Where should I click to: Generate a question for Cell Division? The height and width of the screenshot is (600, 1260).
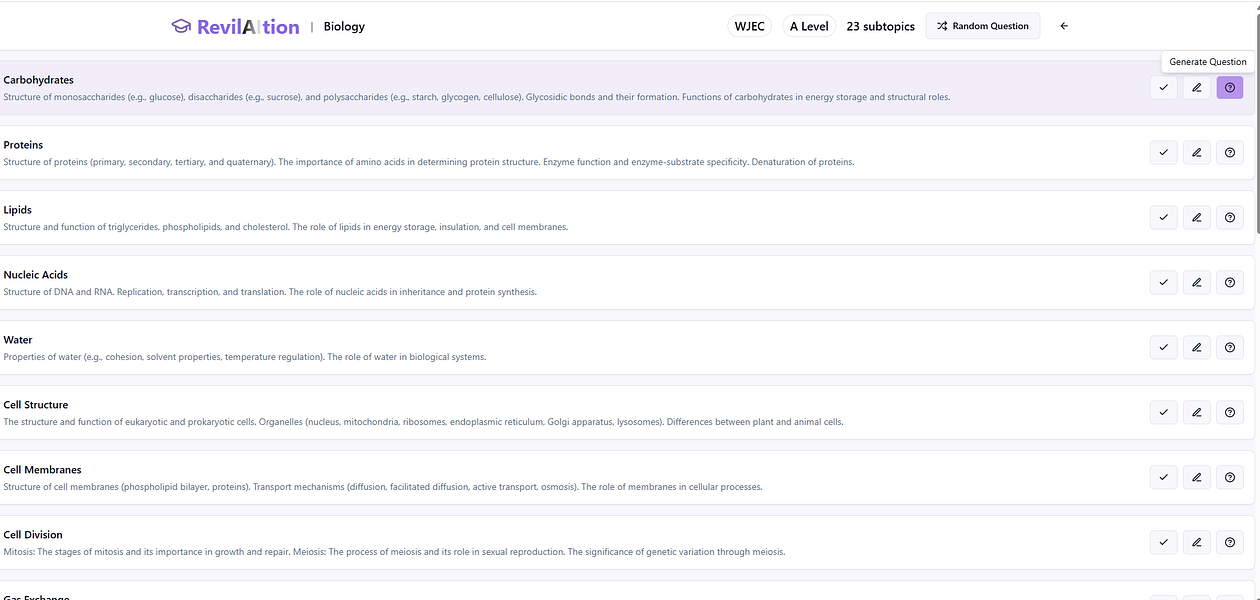tap(1230, 543)
